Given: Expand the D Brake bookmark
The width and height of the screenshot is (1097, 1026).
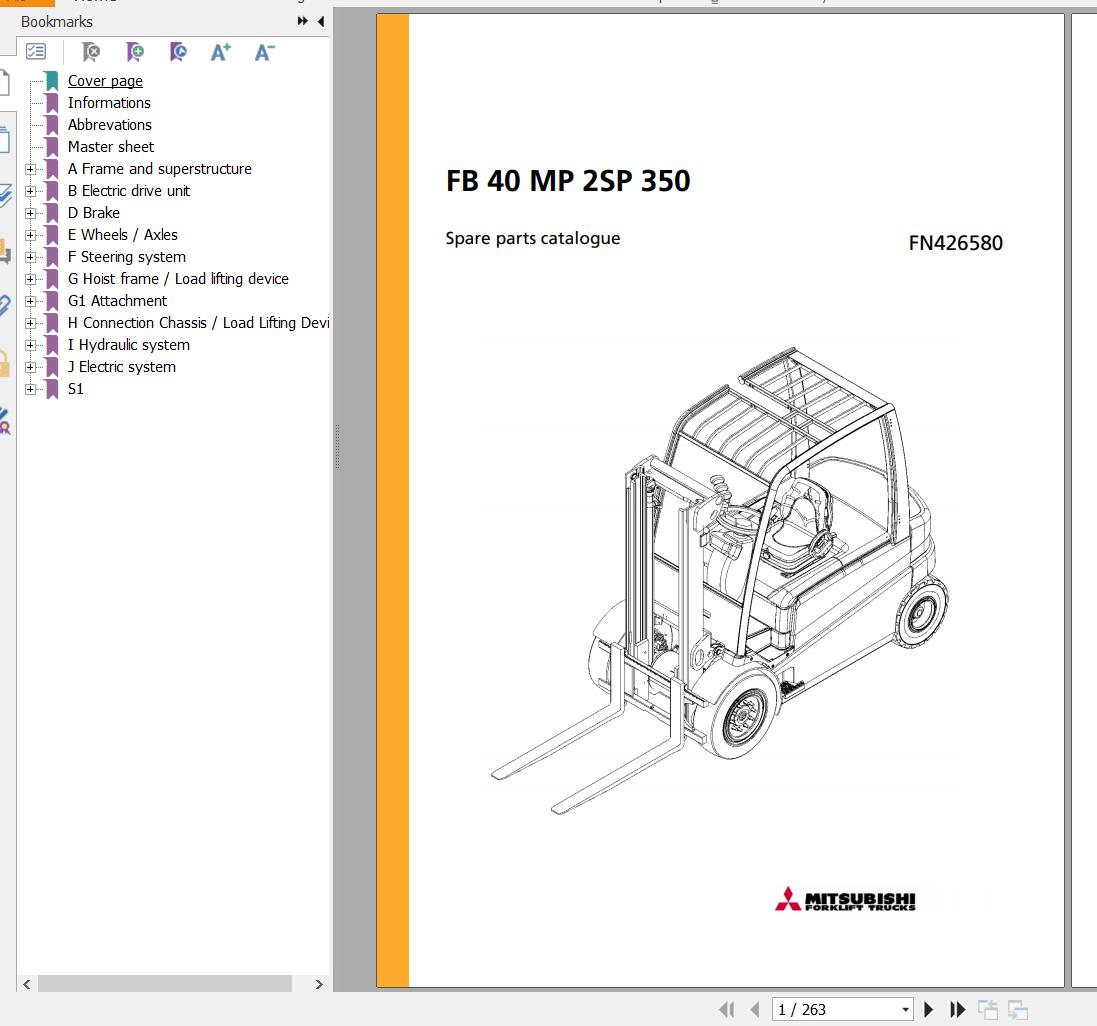Looking at the screenshot, I should coord(30,213).
